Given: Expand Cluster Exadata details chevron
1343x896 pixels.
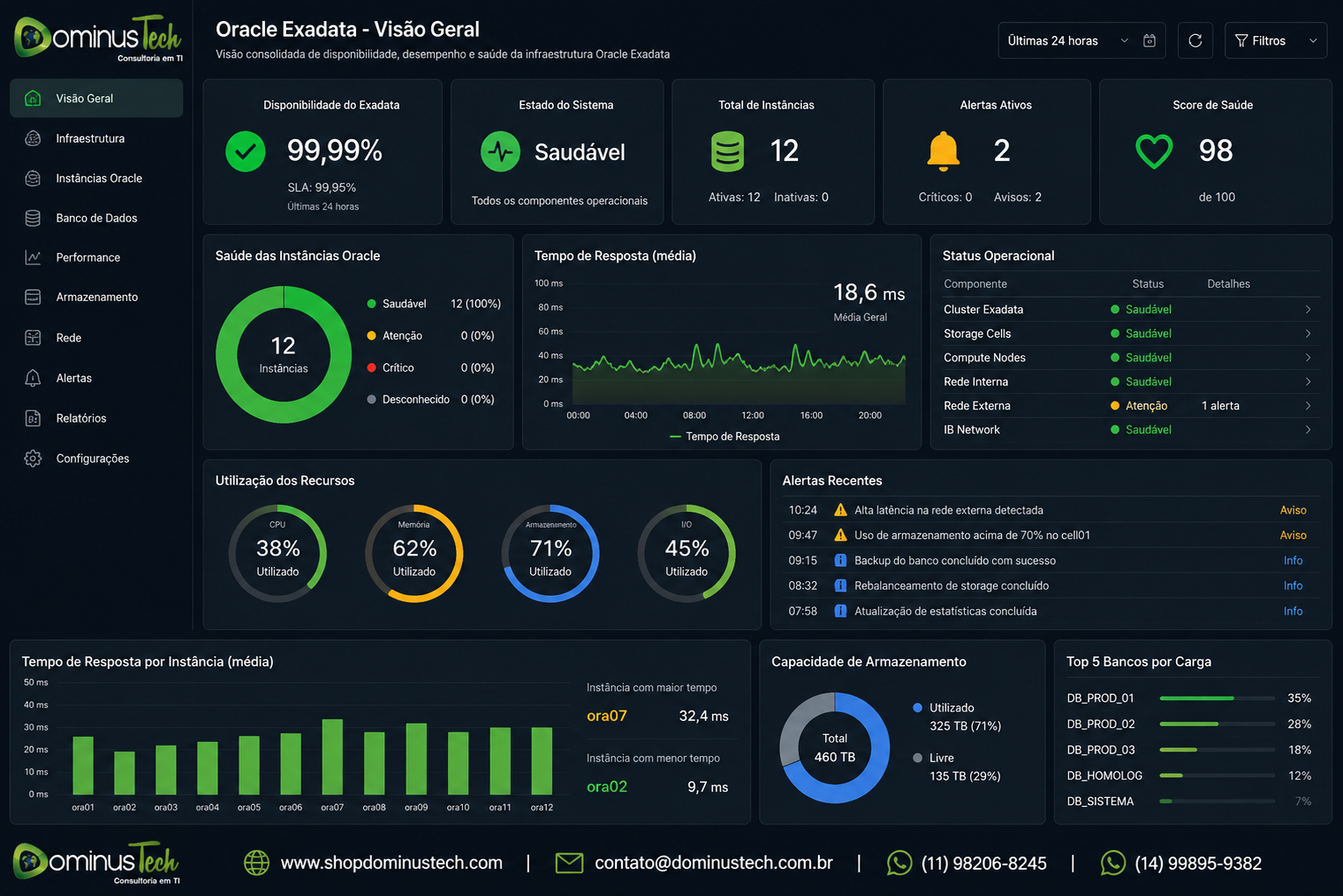Looking at the screenshot, I should click(x=1308, y=310).
